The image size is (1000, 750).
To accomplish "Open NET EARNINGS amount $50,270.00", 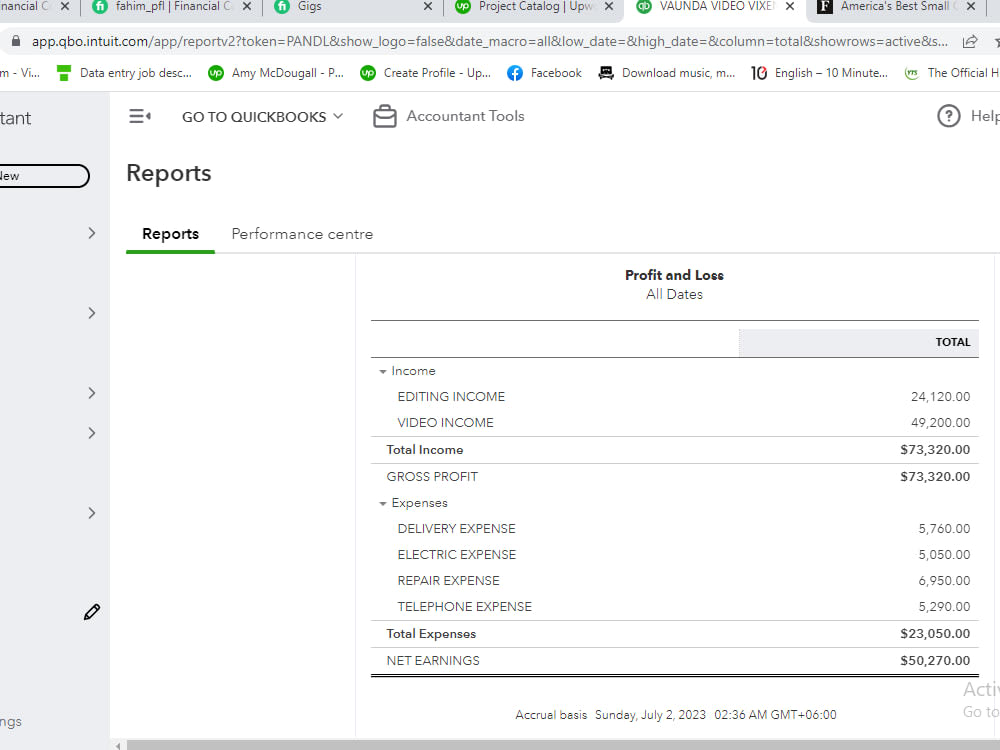I will (x=935, y=661).
